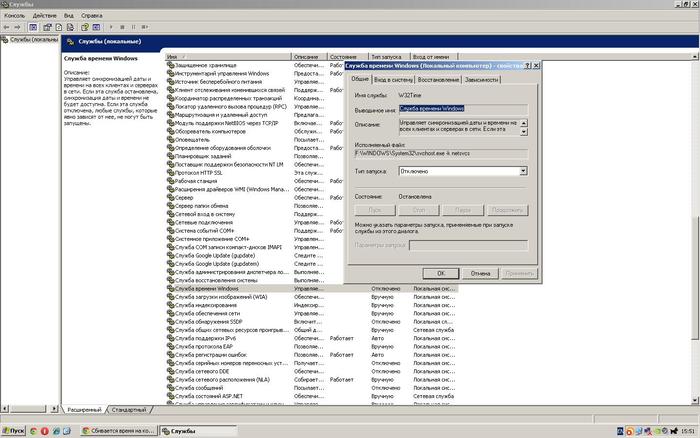Switch to the 'Восстановление' tab
The width and height of the screenshot is (700, 438).
[x=438, y=80]
